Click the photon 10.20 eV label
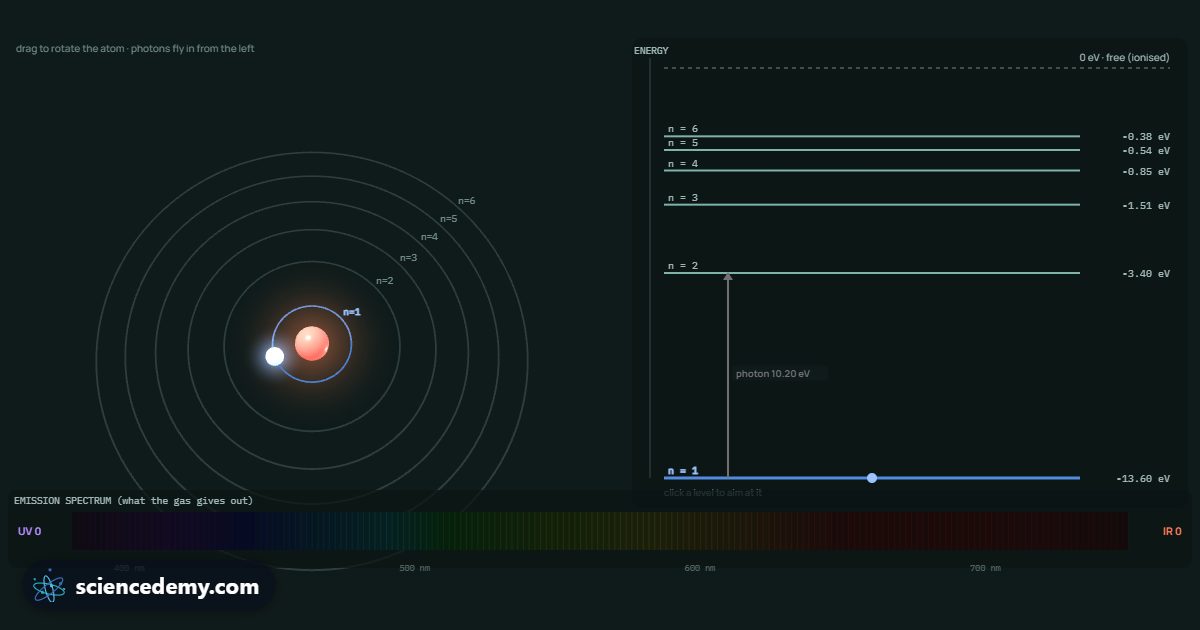Viewport: 1200px width, 630px height. (x=773, y=374)
